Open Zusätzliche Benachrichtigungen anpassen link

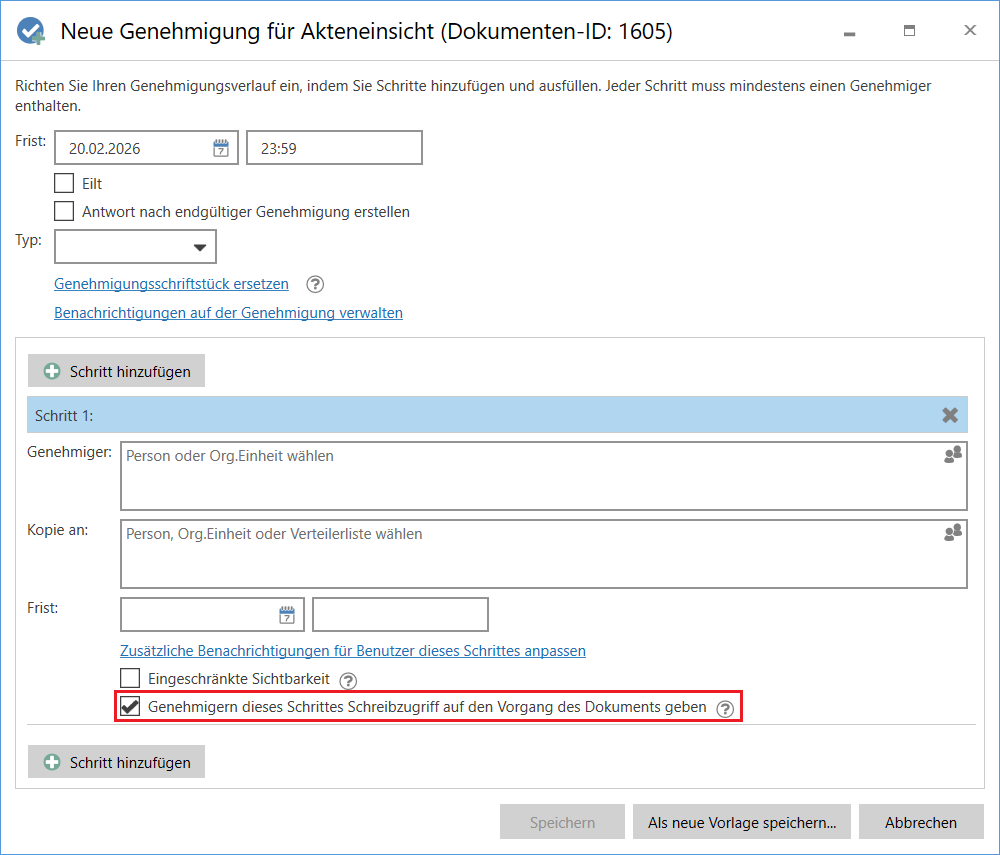click(352, 651)
